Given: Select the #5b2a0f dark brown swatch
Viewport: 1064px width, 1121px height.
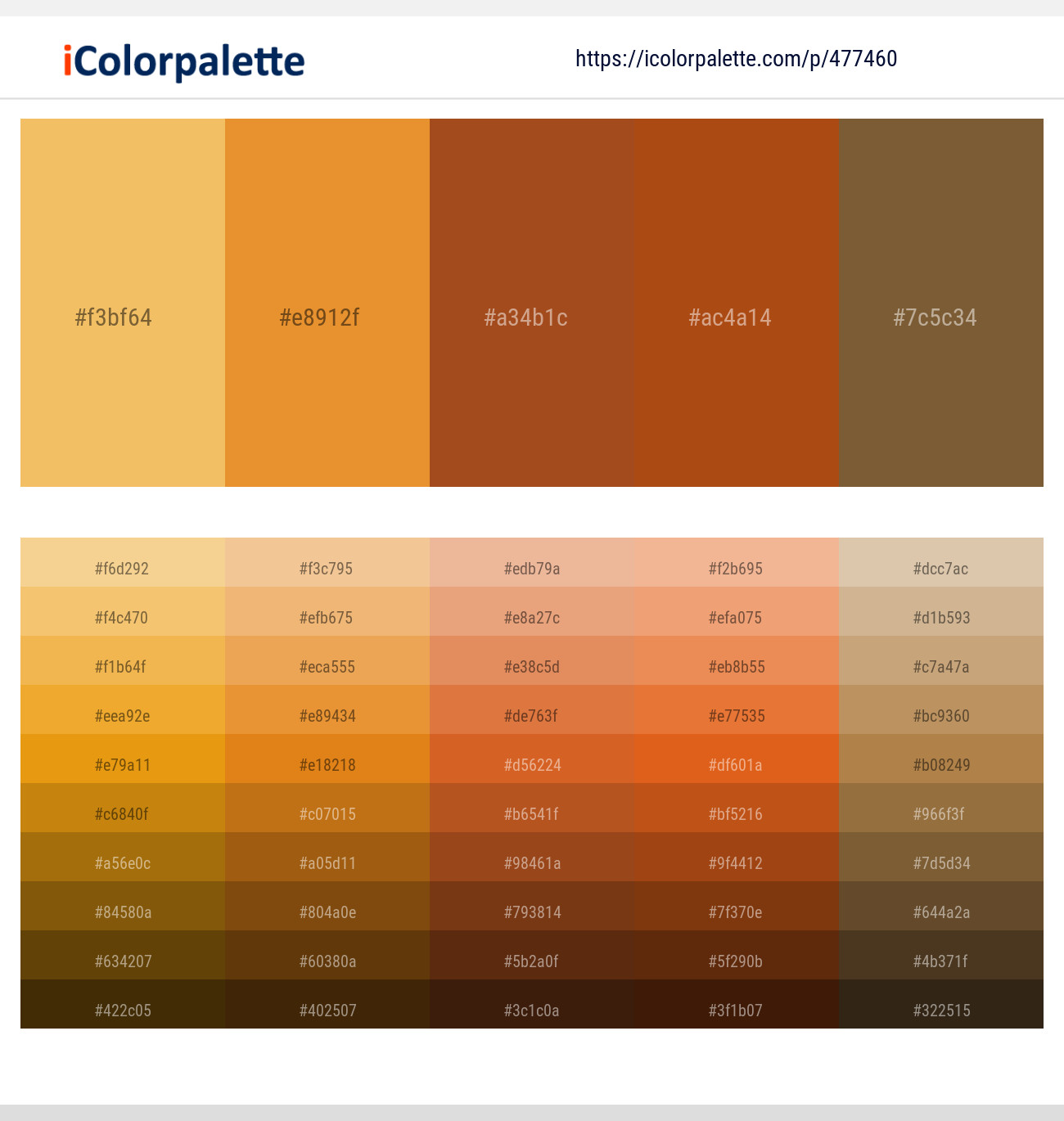Looking at the screenshot, I should click(532, 961).
